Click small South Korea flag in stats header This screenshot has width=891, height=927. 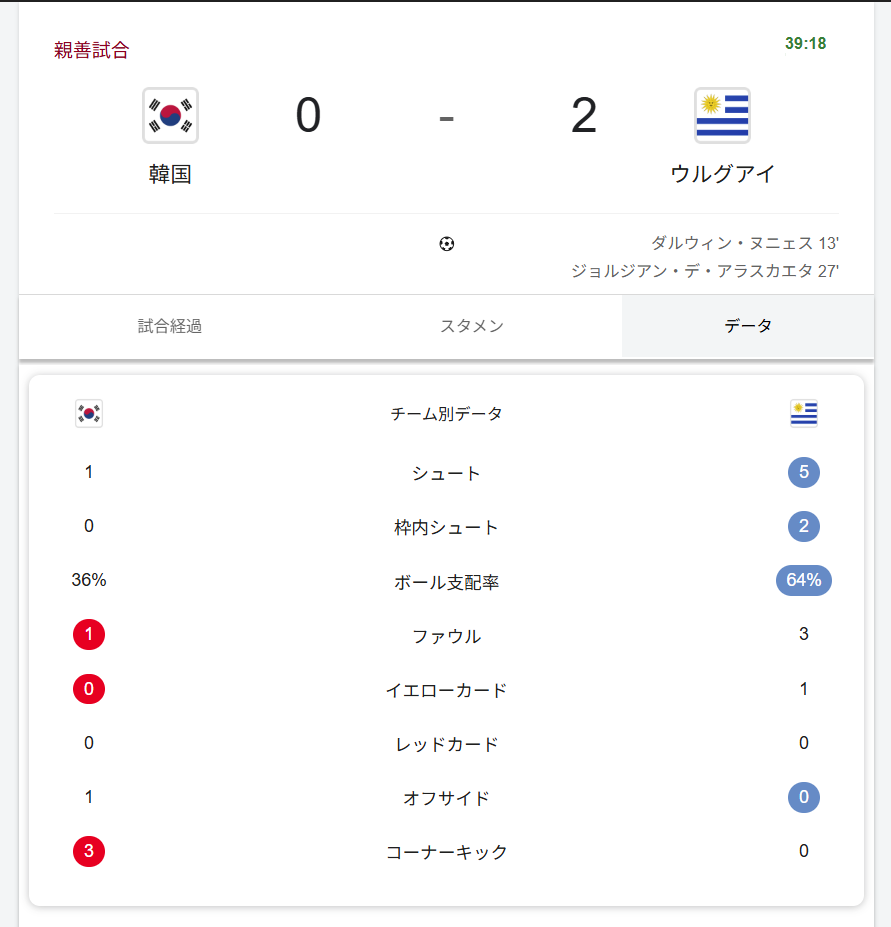[89, 413]
